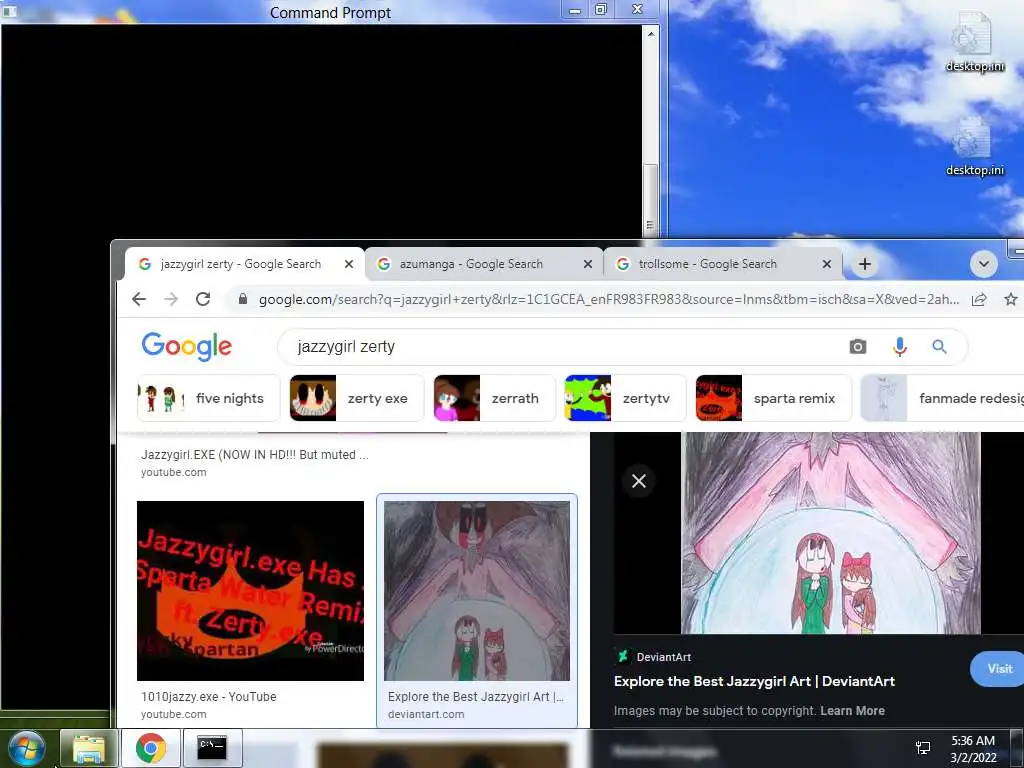Search by image using camera icon

857,347
